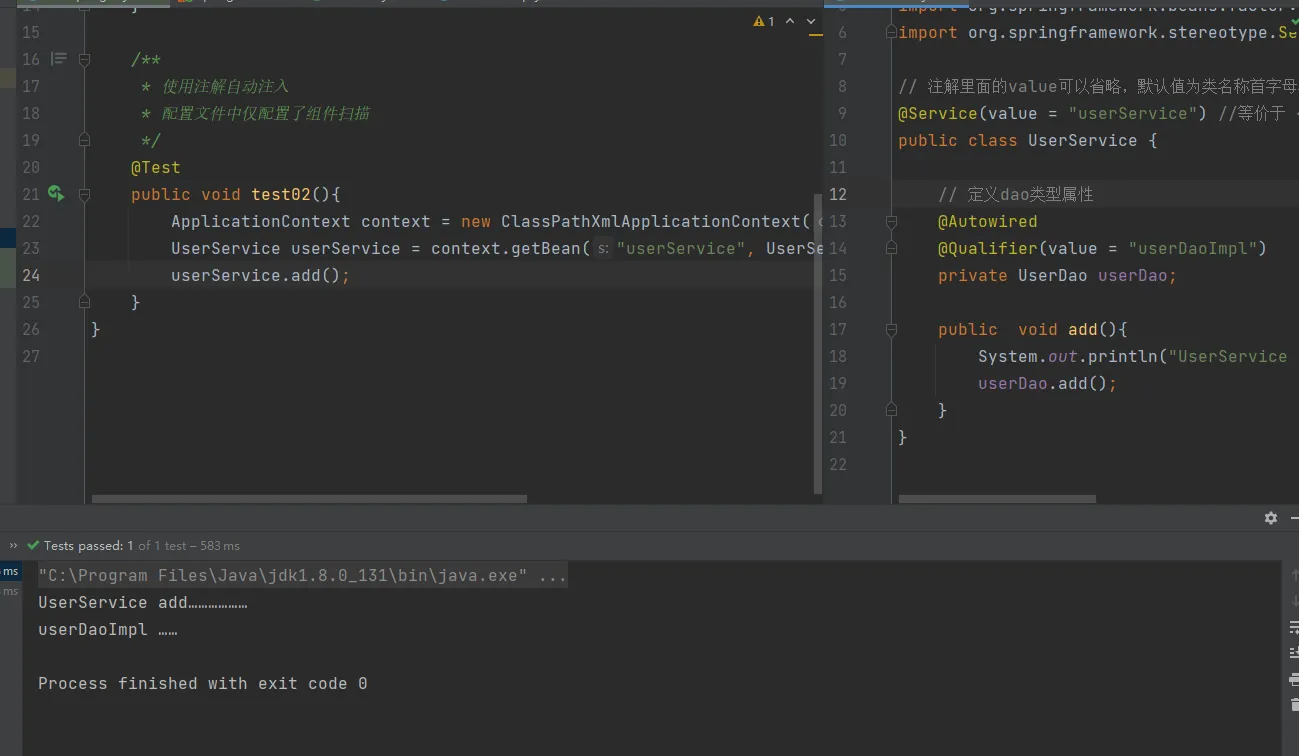Viewport: 1299px width, 756px height.
Task: Toggle rendered doc comment icon at line 16
Action: point(59,59)
